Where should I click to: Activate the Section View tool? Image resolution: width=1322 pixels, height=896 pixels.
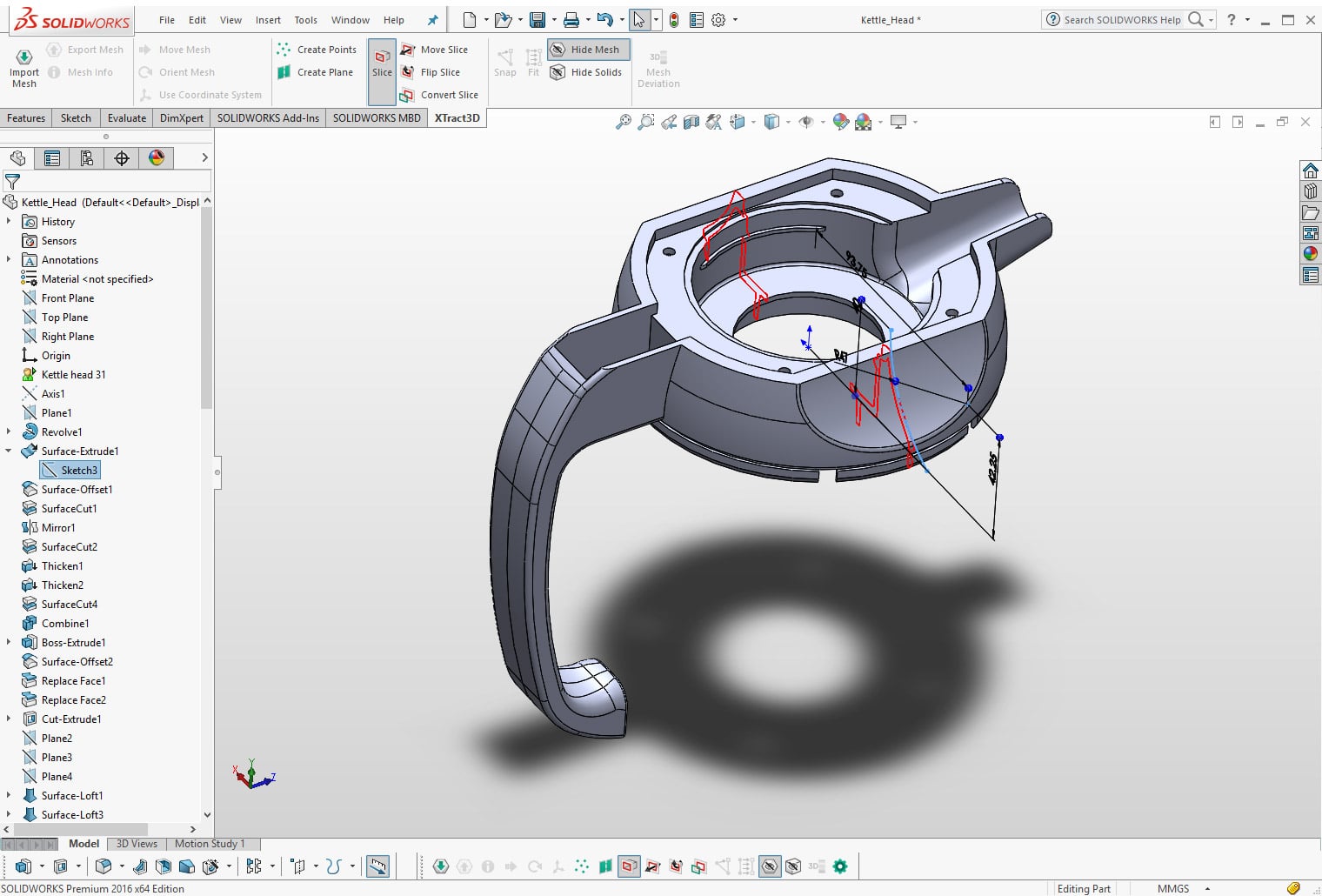click(x=691, y=122)
